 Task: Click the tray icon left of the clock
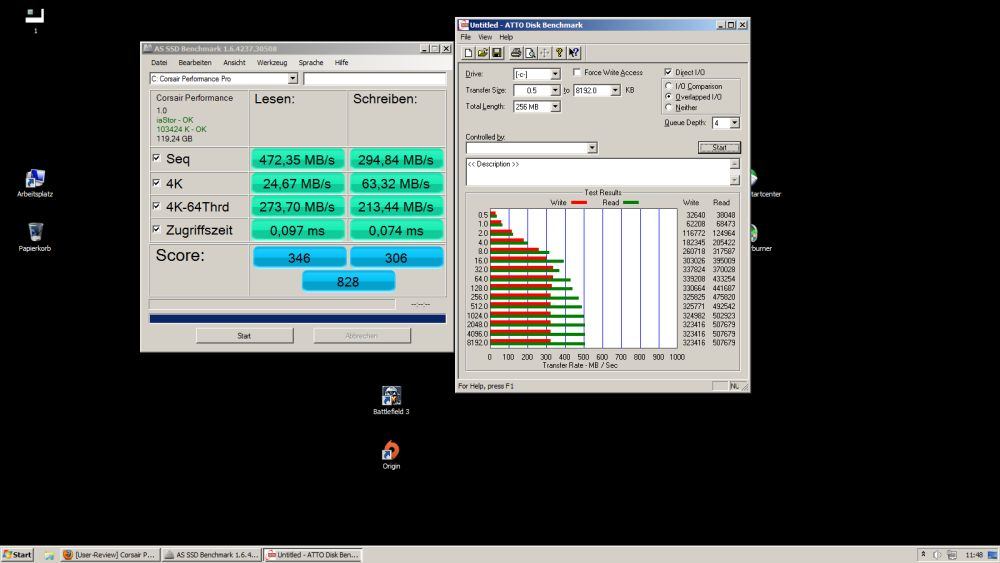[x=952, y=555]
